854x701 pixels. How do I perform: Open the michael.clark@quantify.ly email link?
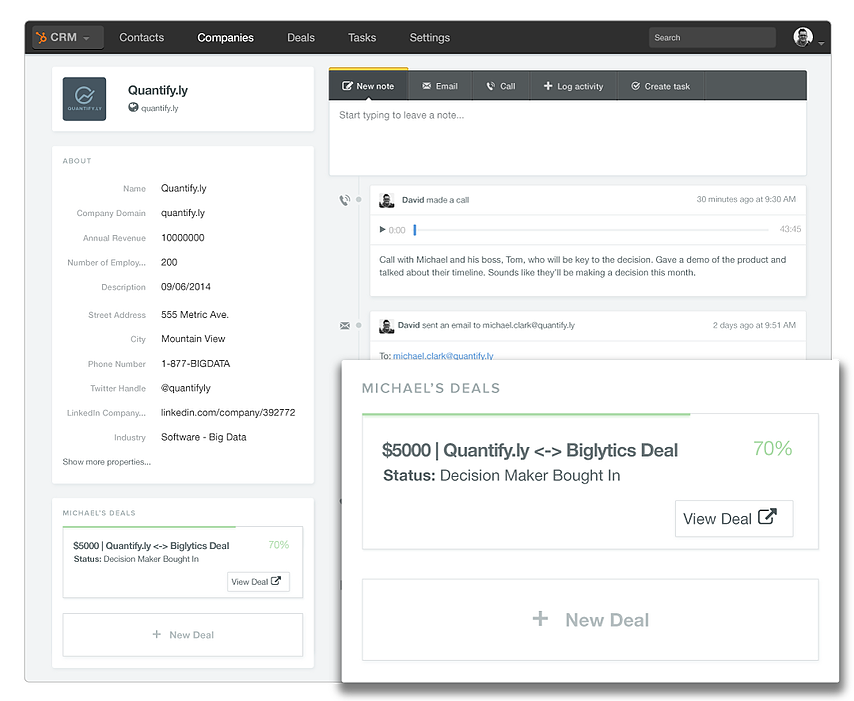443,356
